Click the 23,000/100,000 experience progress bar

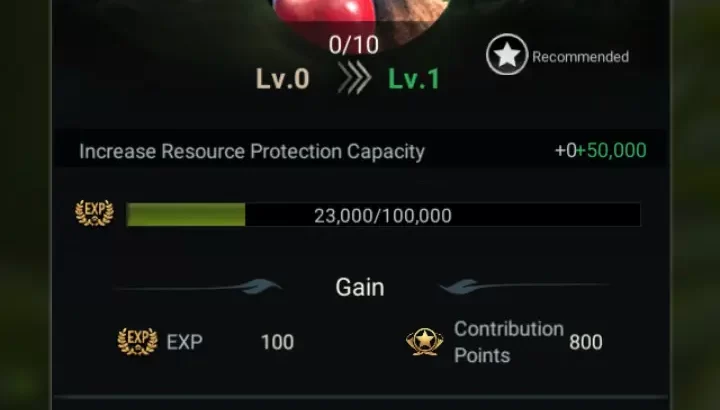click(x=383, y=215)
